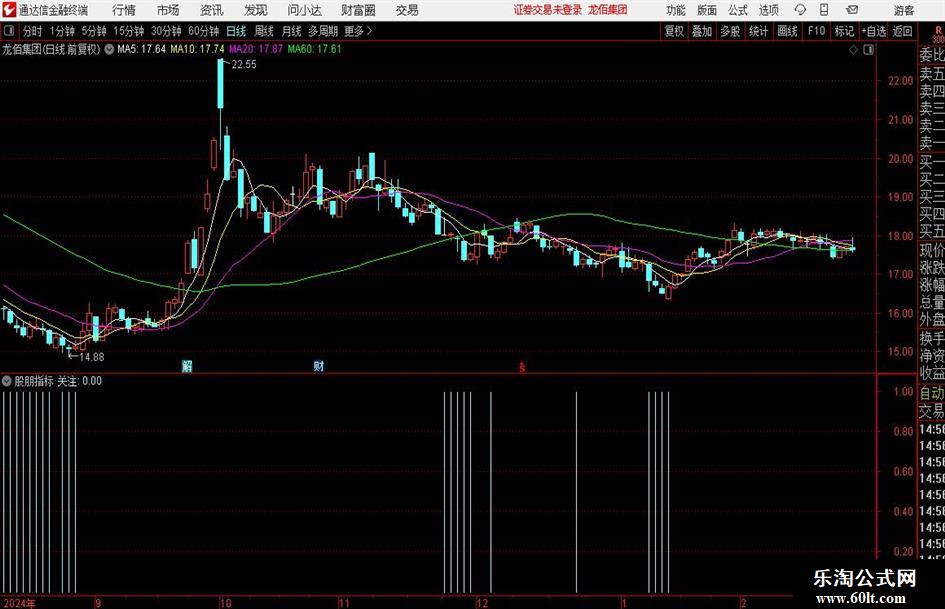Click the 22.00 price axis label
Image resolution: width=945 pixels, height=609 pixels.
(900, 81)
